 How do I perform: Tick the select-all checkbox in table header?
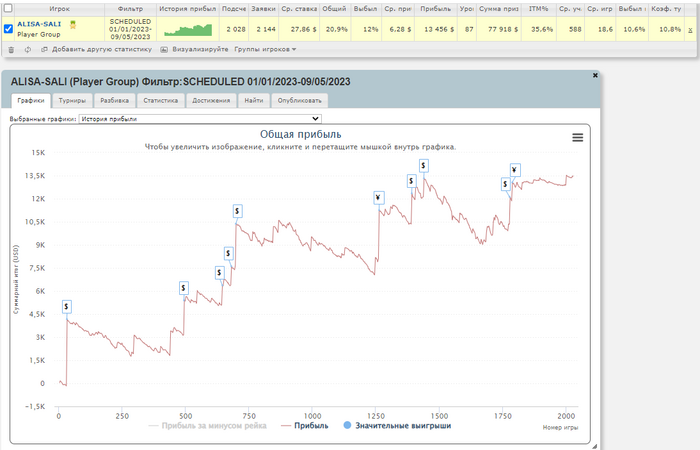[x=8, y=8]
